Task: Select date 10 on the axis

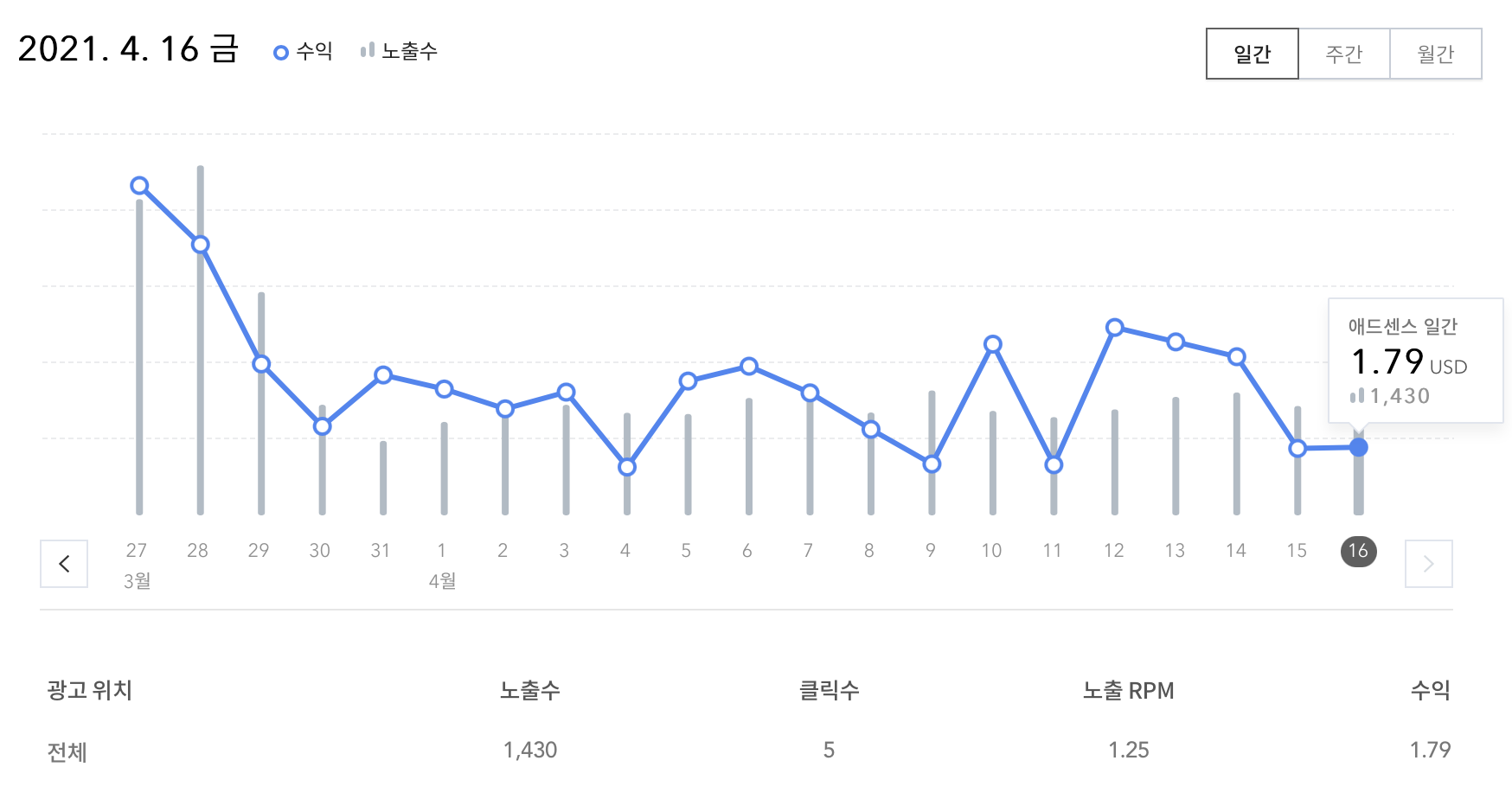Action: (x=991, y=551)
